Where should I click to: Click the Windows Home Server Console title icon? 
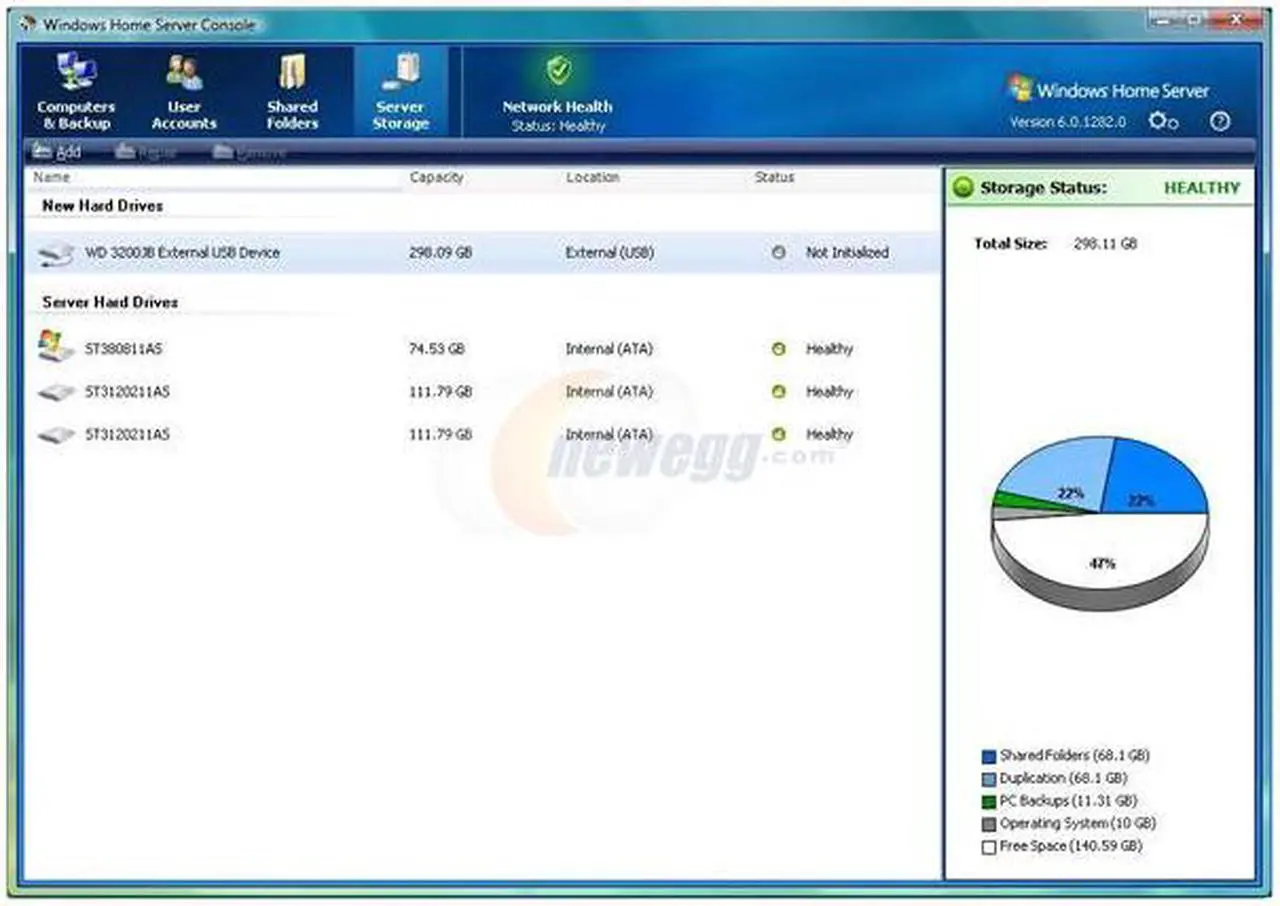pyautogui.click(x=29, y=23)
